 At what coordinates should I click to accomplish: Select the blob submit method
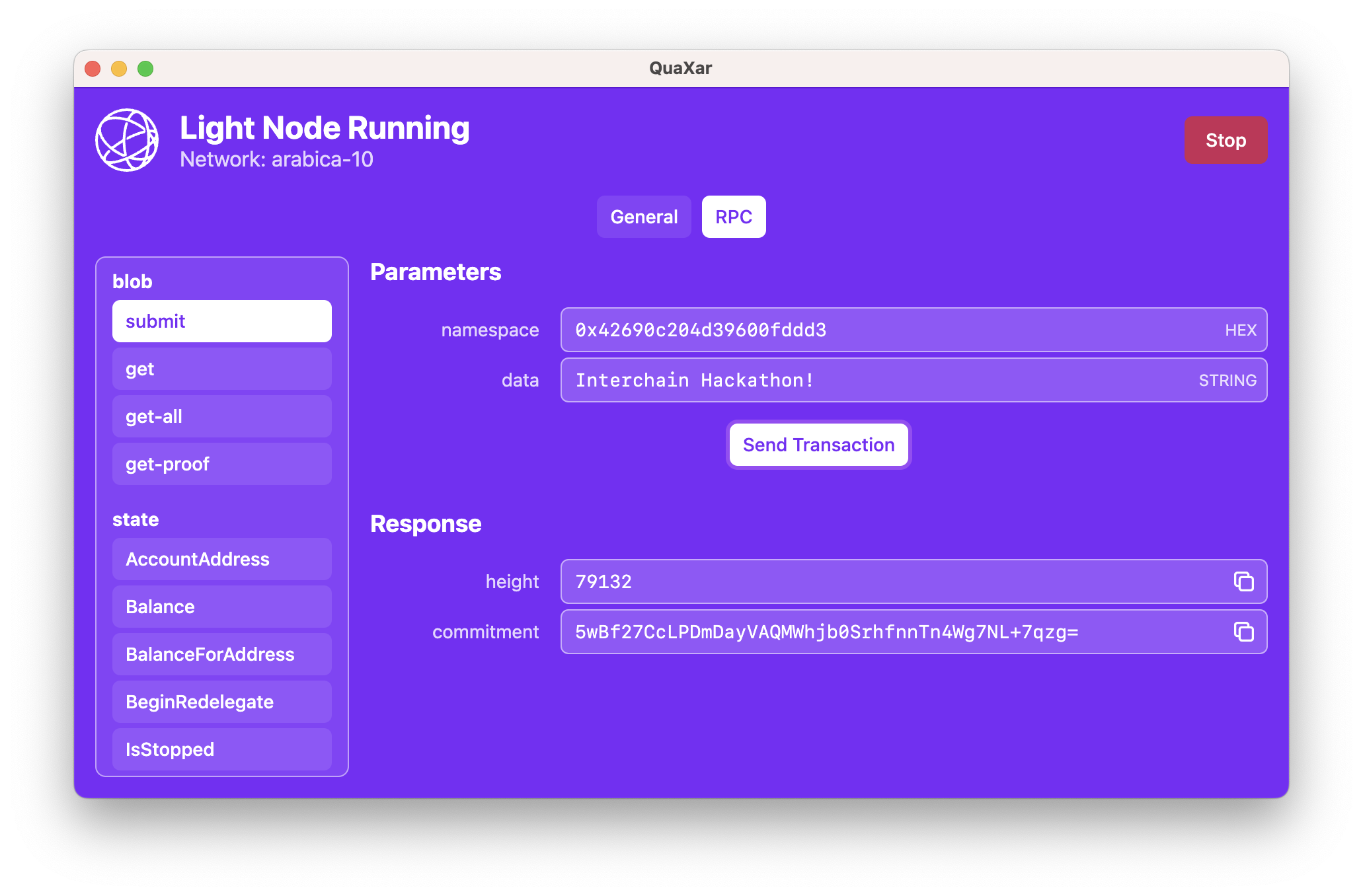(x=221, y=321)
